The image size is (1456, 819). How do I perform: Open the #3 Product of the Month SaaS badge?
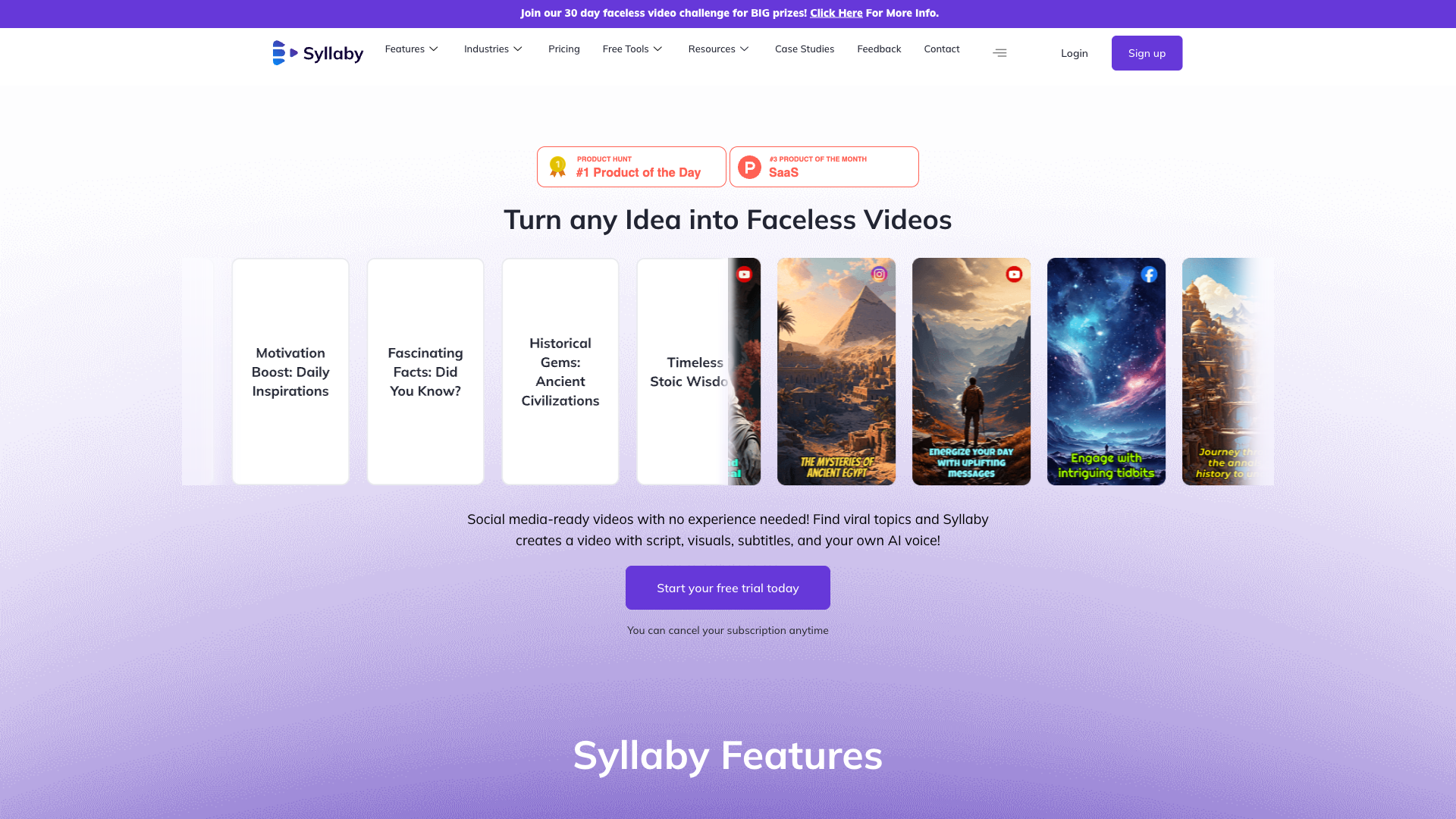click(x=824, y=167)
